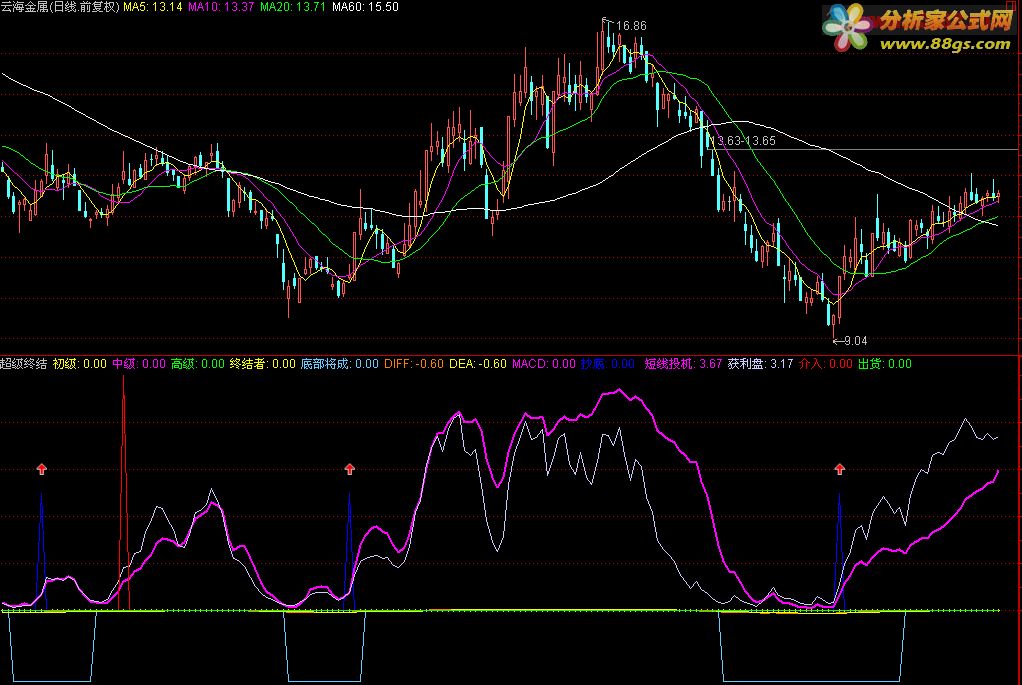Select the MA5: 13.14 label
The image size is (1022, 685).
click(x=153, y=7)
